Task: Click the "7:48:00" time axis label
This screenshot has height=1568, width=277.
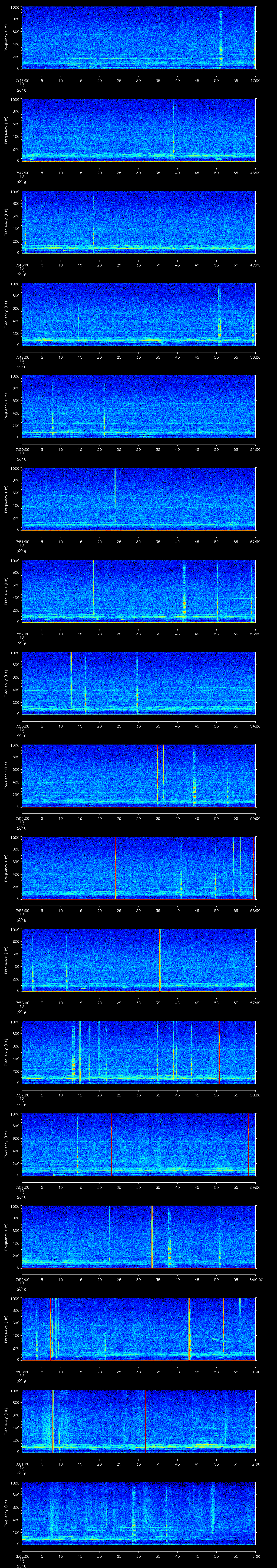Action: click(22, 265)
